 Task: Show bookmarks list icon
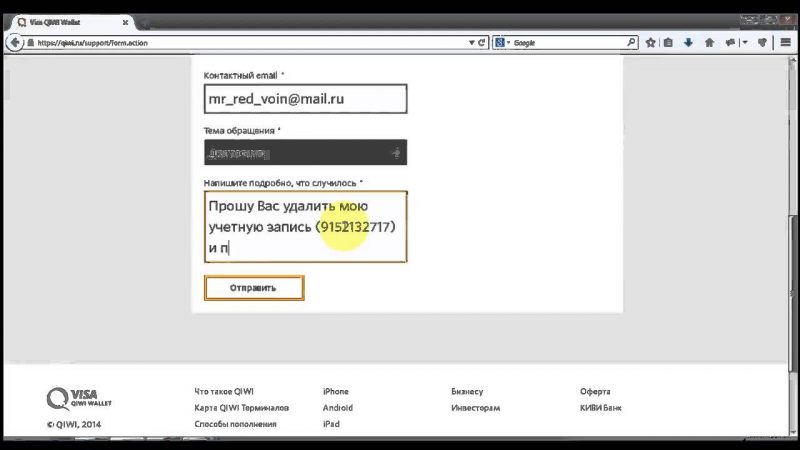pyautogui.click(x=668, y=43)
